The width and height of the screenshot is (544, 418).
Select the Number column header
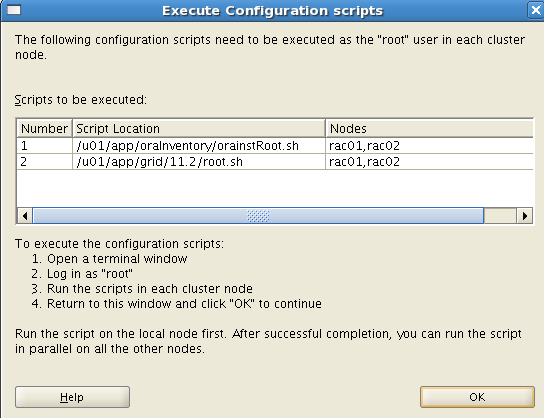click(44, 128)
